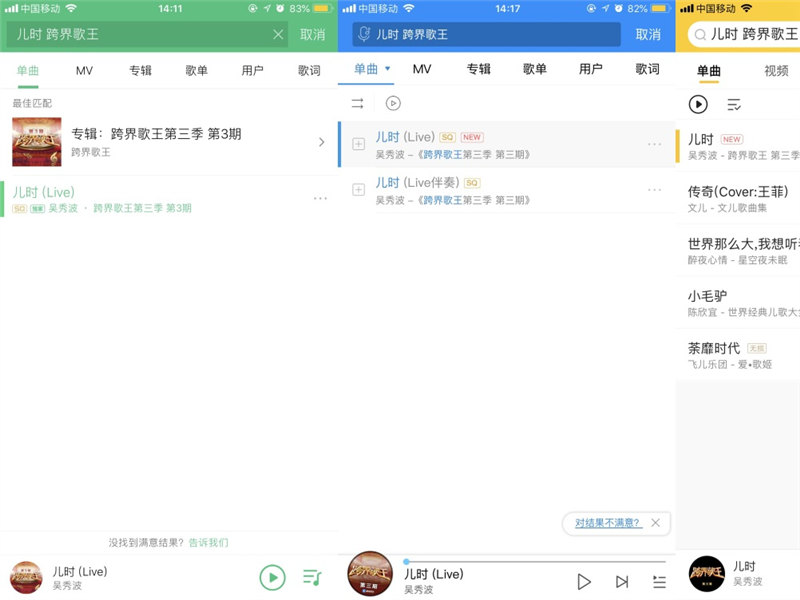Tap now-playing cover in yellow mini player

click(707, 574)
